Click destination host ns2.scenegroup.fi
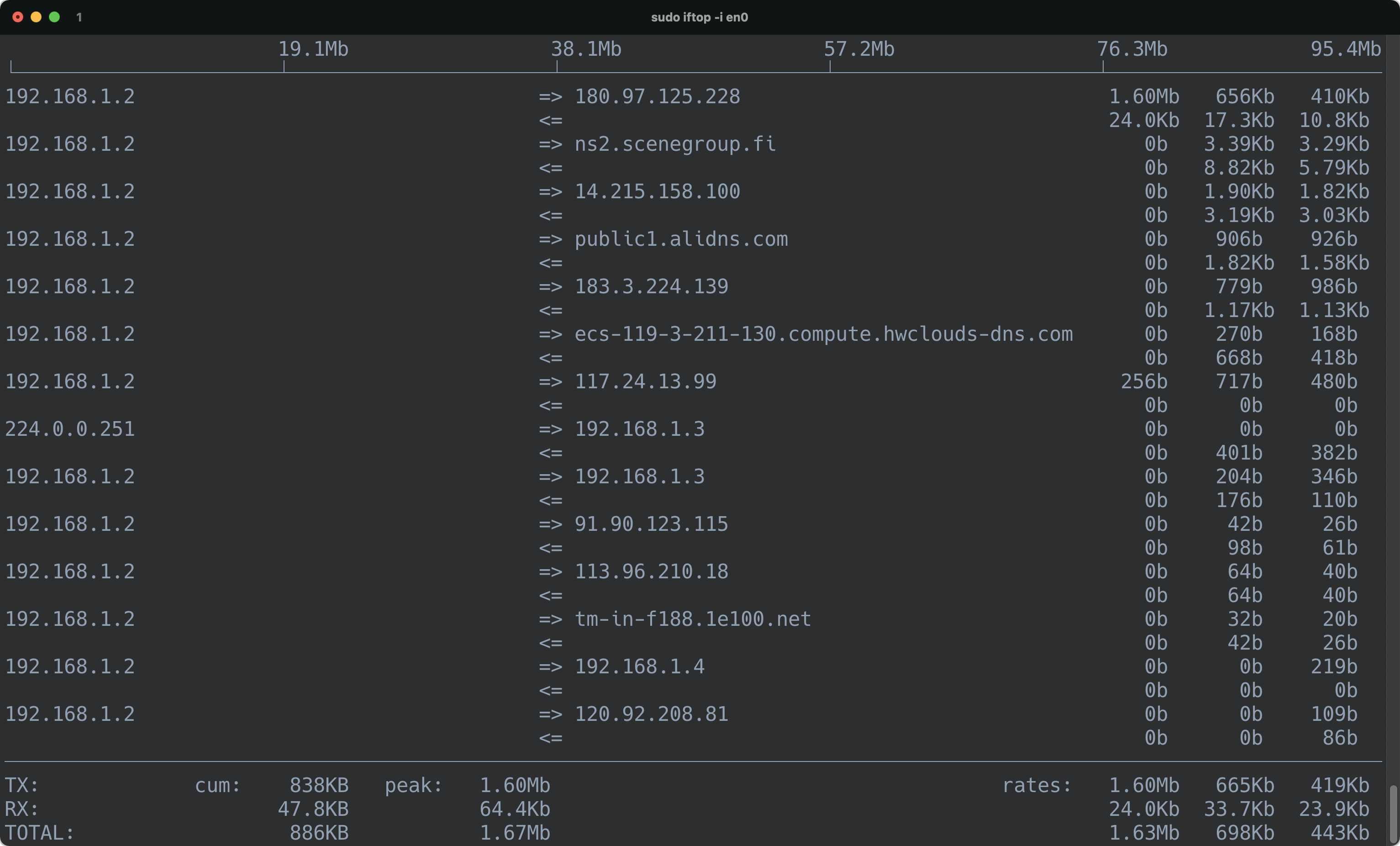This screenshot has width=1400, height=846. [x=675, y=144]
